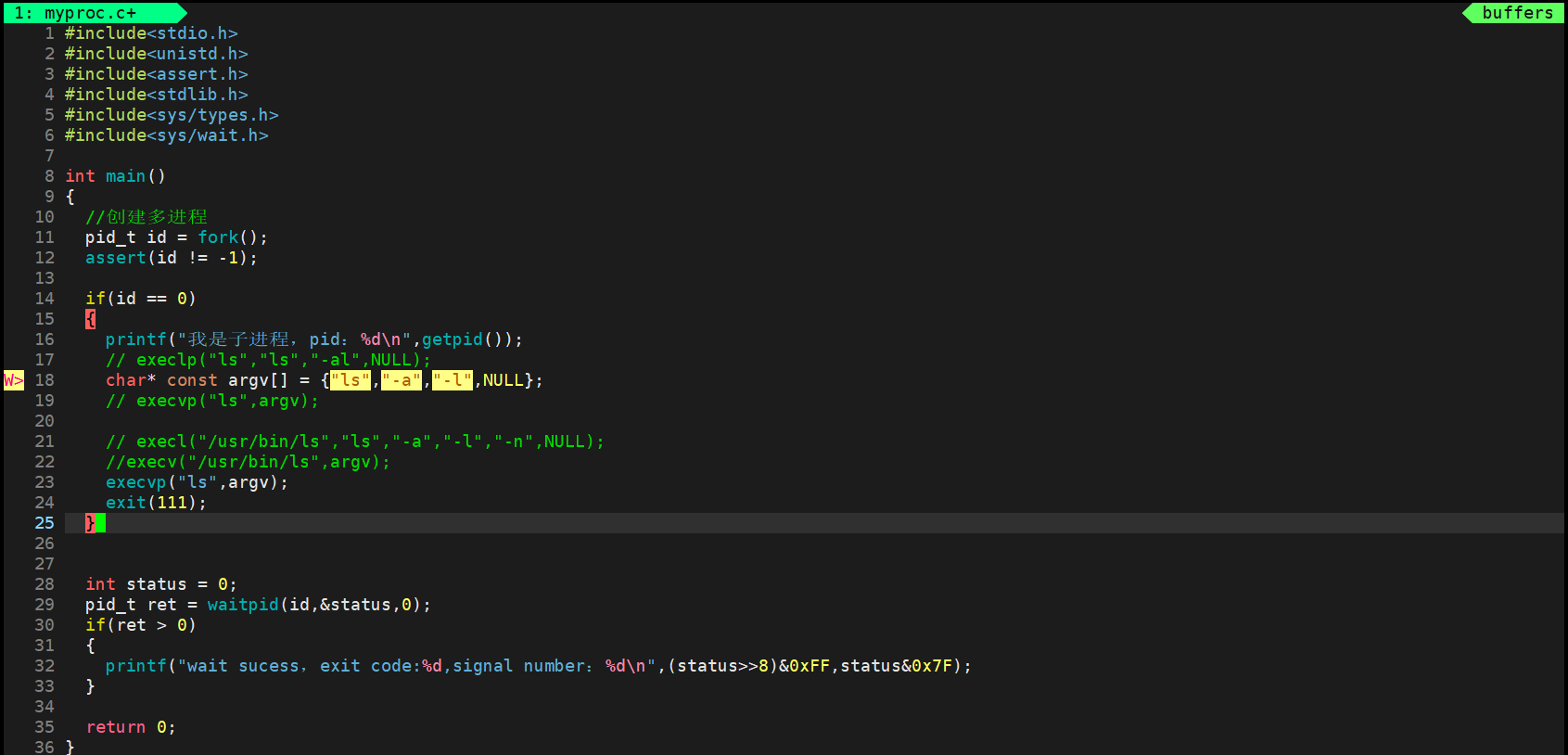
Task: Click the fork() call on line 11
Action: [x=228, y=237]
